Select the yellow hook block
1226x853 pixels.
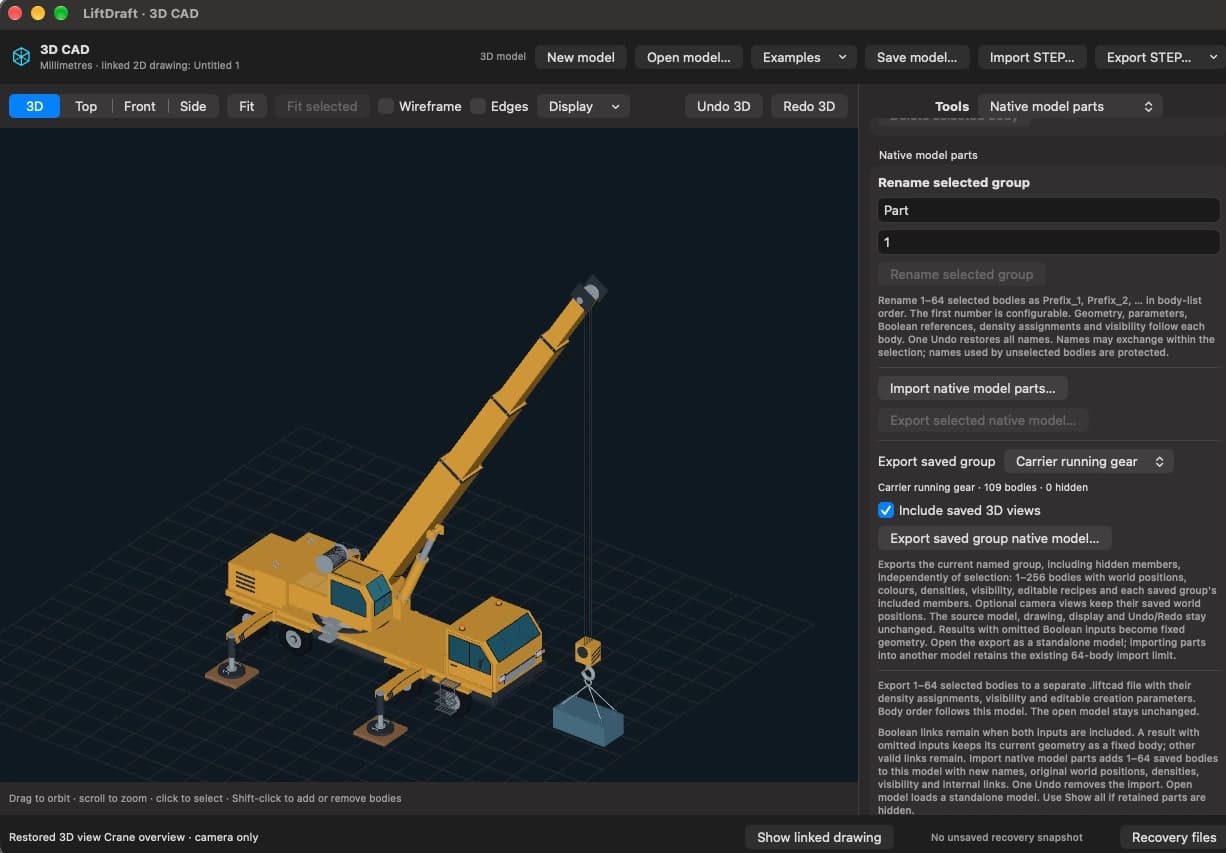click(x=588, y=652)
